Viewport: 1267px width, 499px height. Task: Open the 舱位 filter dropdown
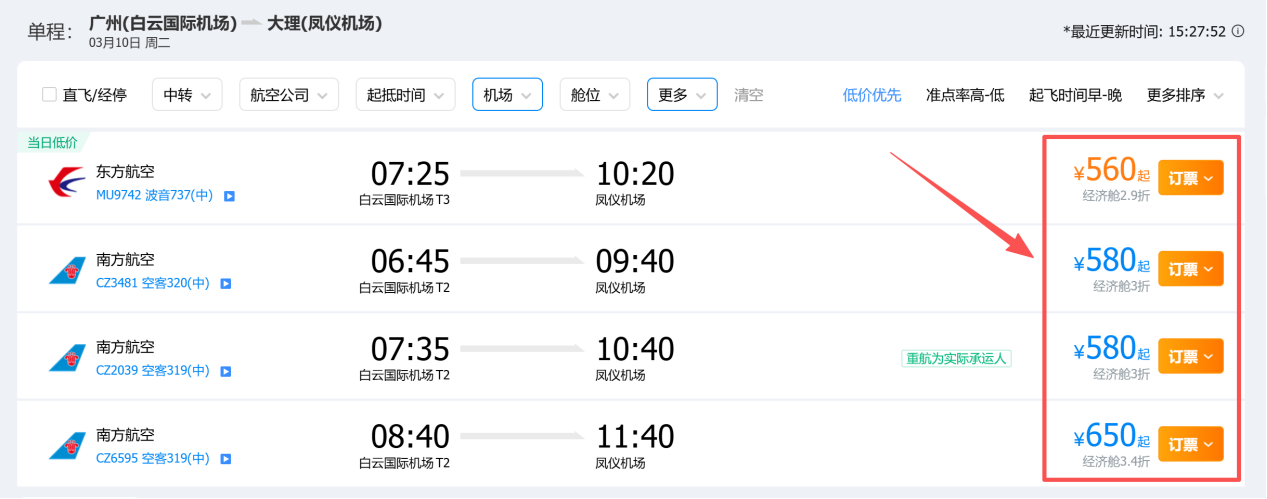click(x=595, y=95)
